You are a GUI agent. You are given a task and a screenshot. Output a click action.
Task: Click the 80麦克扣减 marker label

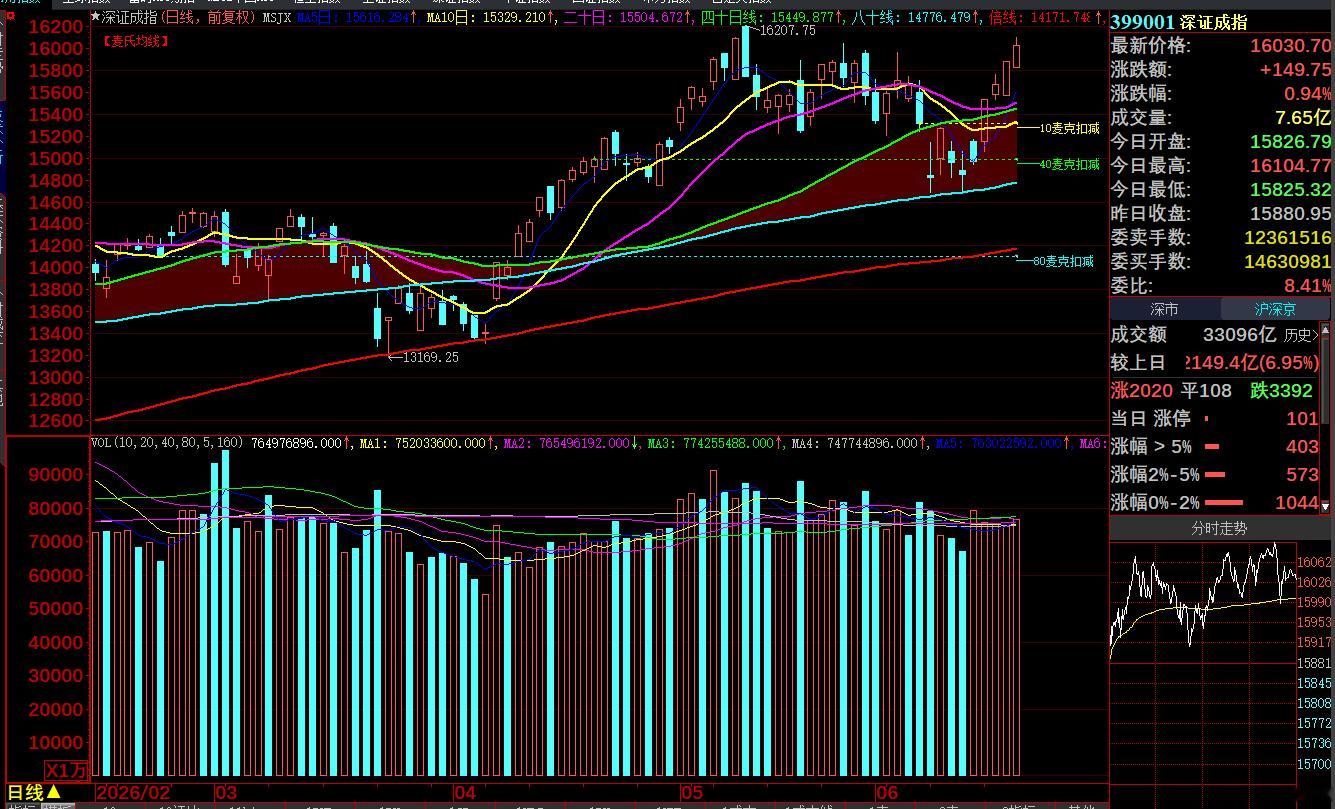pos(1063,261)
